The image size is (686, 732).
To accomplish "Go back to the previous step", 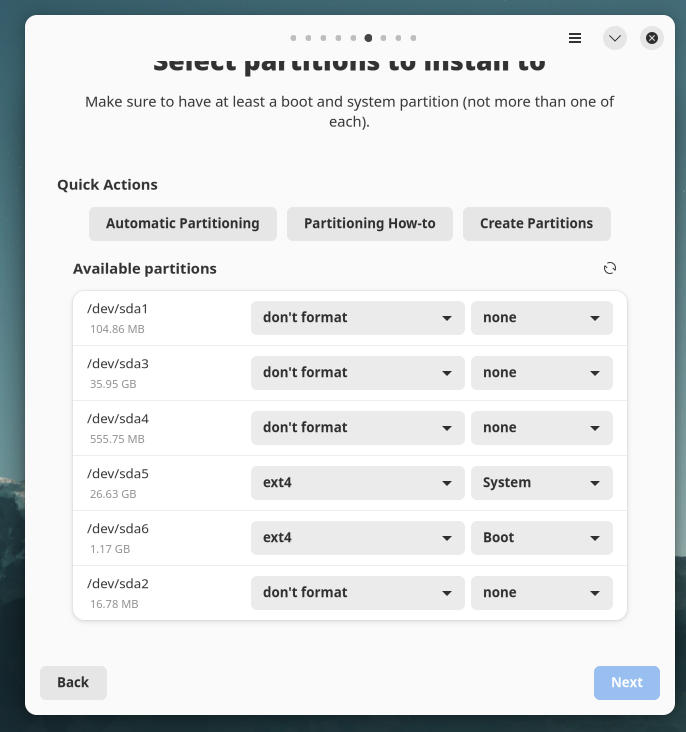I will 73,682.
